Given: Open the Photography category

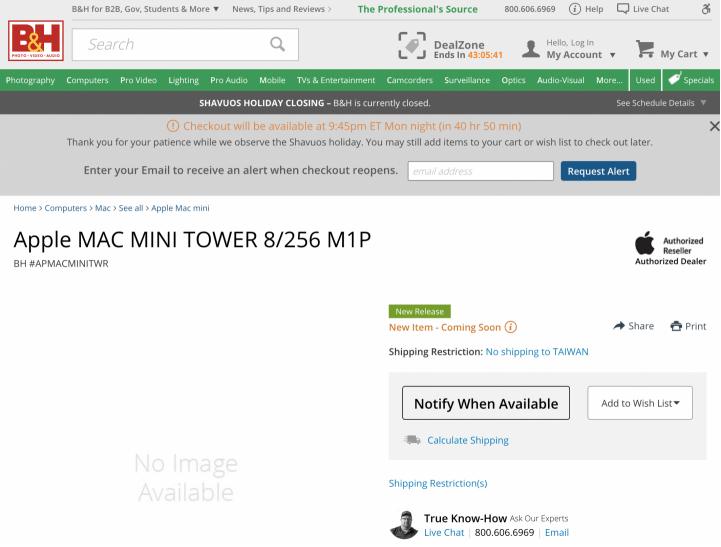Looking at the screenshot, I should [x=30, y=80].
